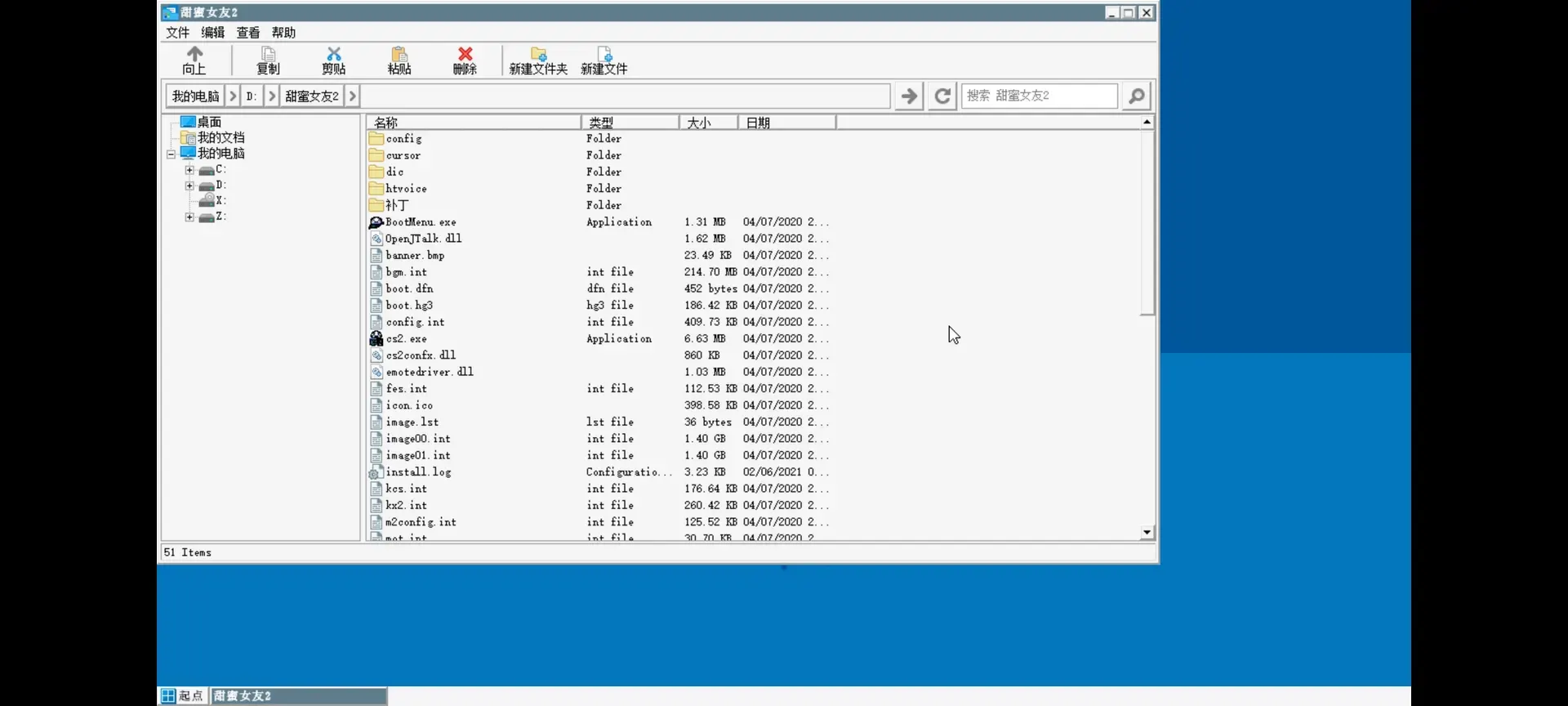Open the 查看 menu
1568x706 pixels.
click(248, 33)
